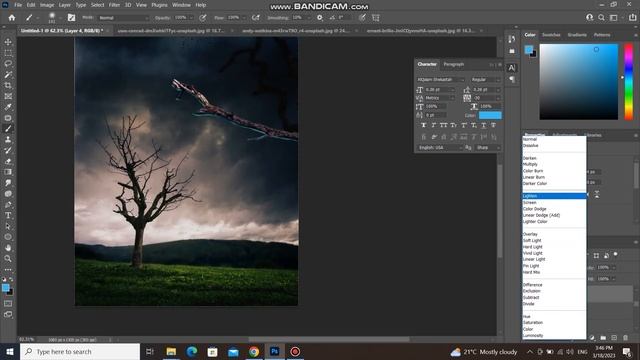This screenshot has width=640, height=360.
Task: Open the anti-aliasing Sharp dropdown
Action: tap(488, 147)
